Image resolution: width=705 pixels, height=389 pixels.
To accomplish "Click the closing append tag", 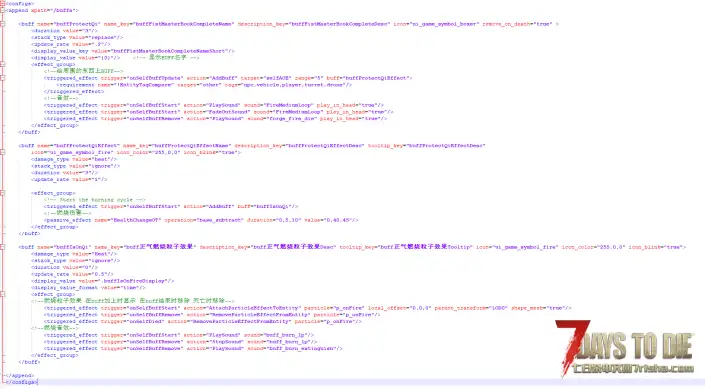I will pos(20,375).
